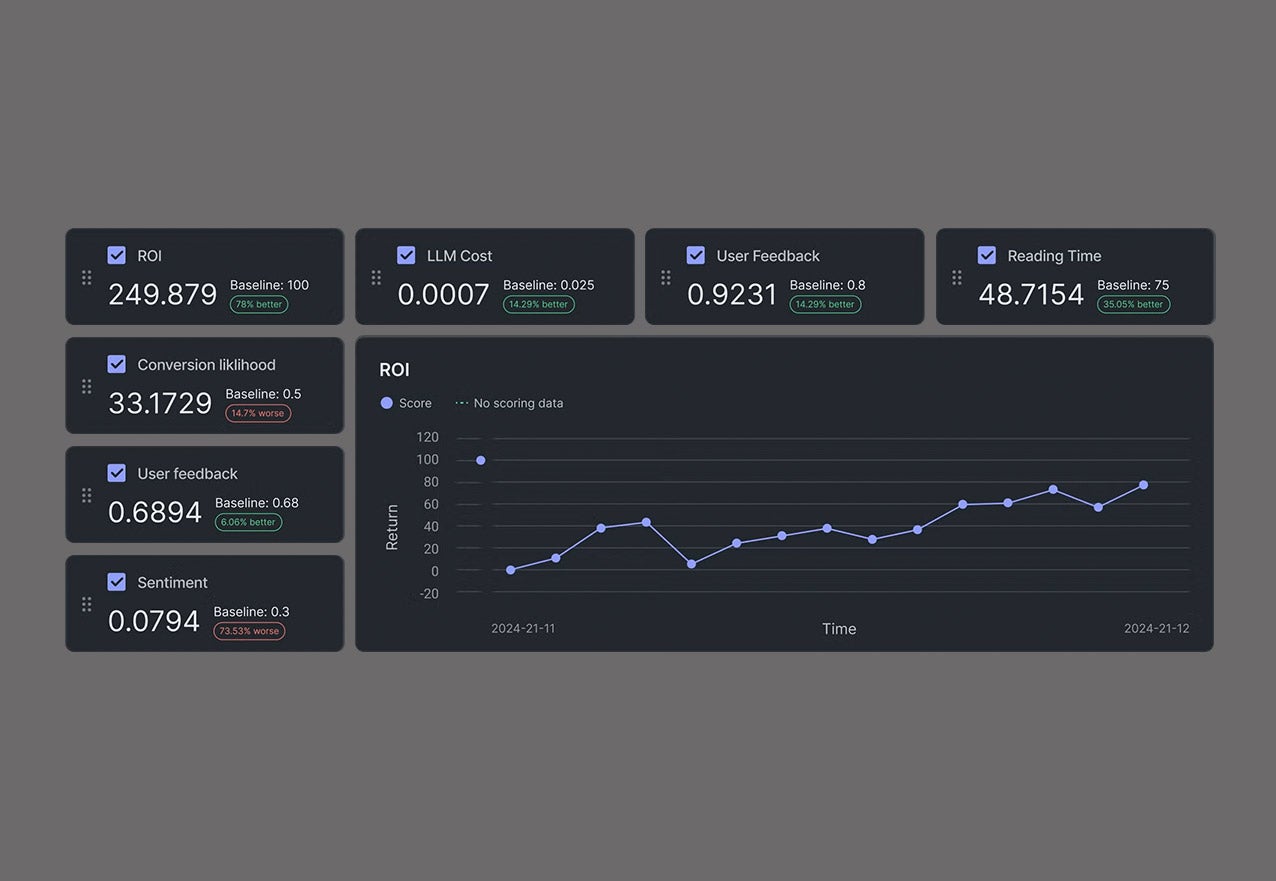Click the isolated chart point at 100
The image size is (1276, 881).
tap(481, 460)
